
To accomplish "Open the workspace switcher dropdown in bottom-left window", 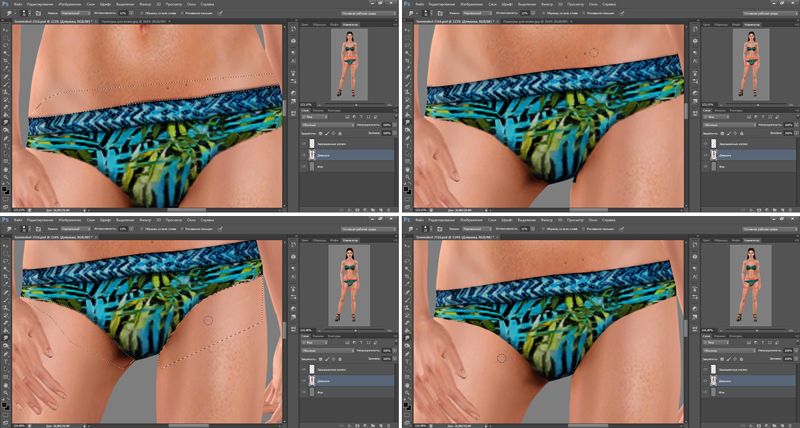I will click(367, 230).
